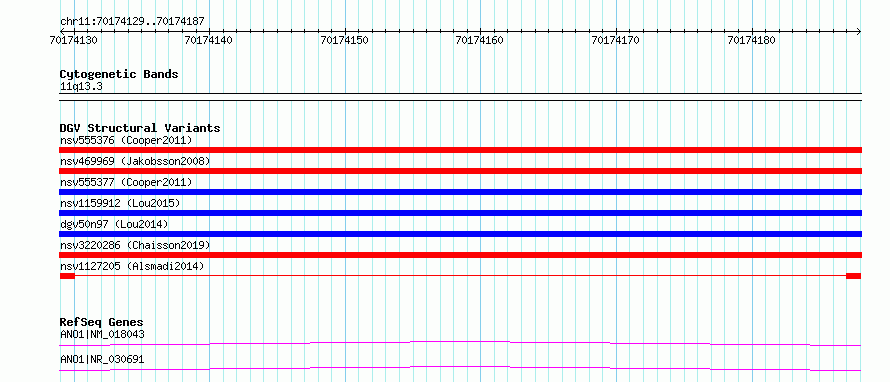Click the thin connector line of nsv1127205
Viewport: 890px width, 382px height.
[x=460, y=276]
